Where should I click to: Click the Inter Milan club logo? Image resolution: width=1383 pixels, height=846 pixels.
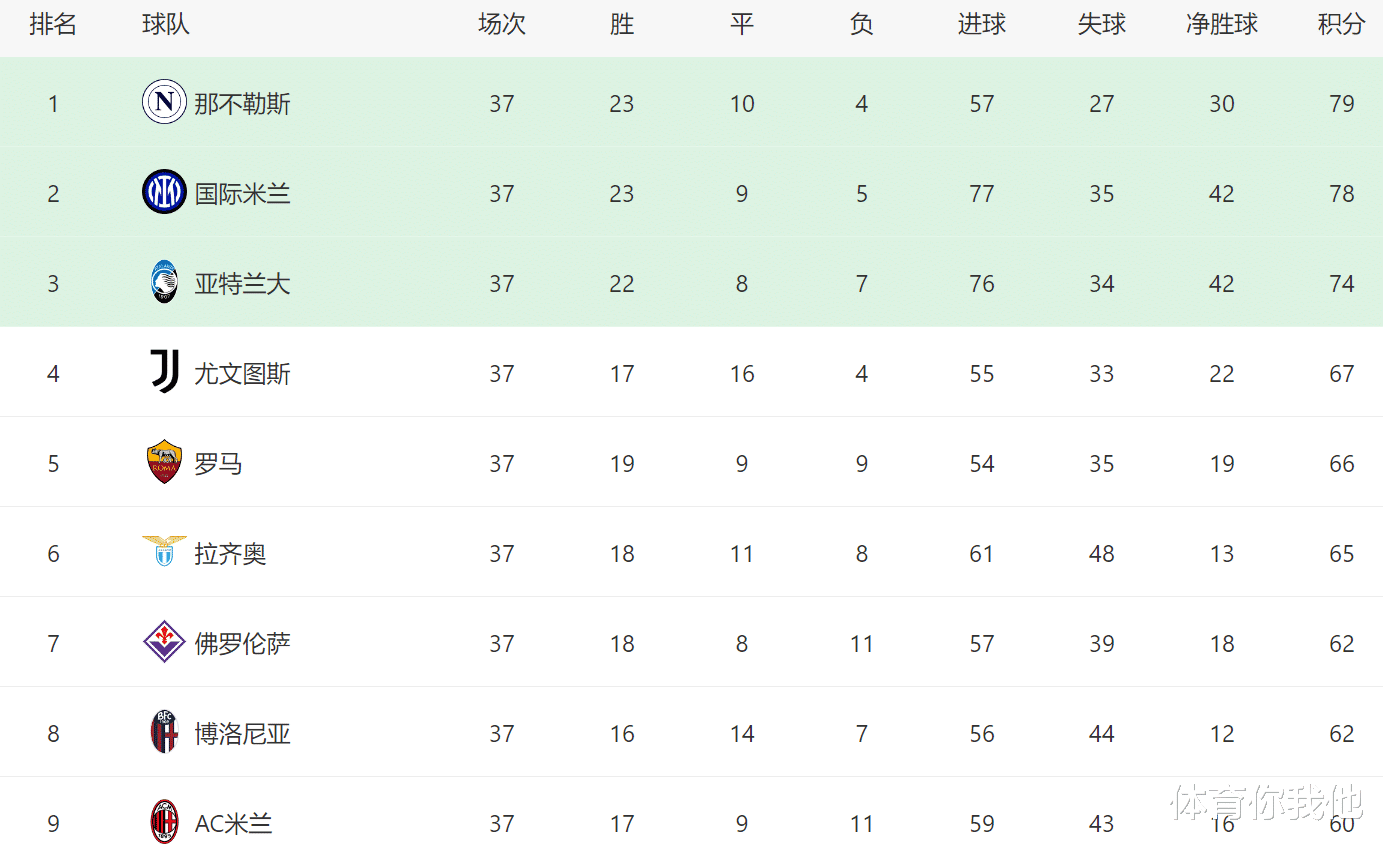[164, 192]
